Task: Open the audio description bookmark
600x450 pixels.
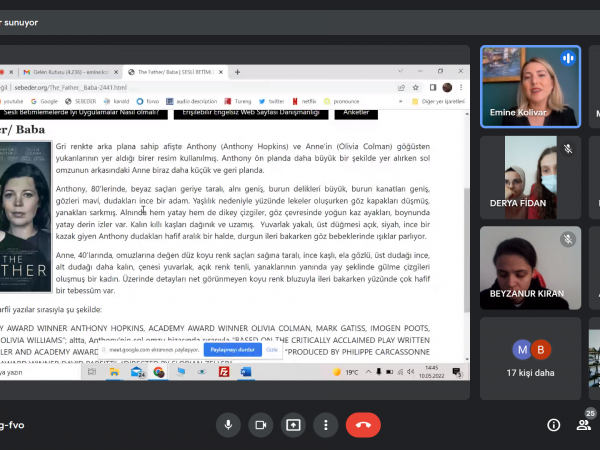Action: [x=192, y=101]
